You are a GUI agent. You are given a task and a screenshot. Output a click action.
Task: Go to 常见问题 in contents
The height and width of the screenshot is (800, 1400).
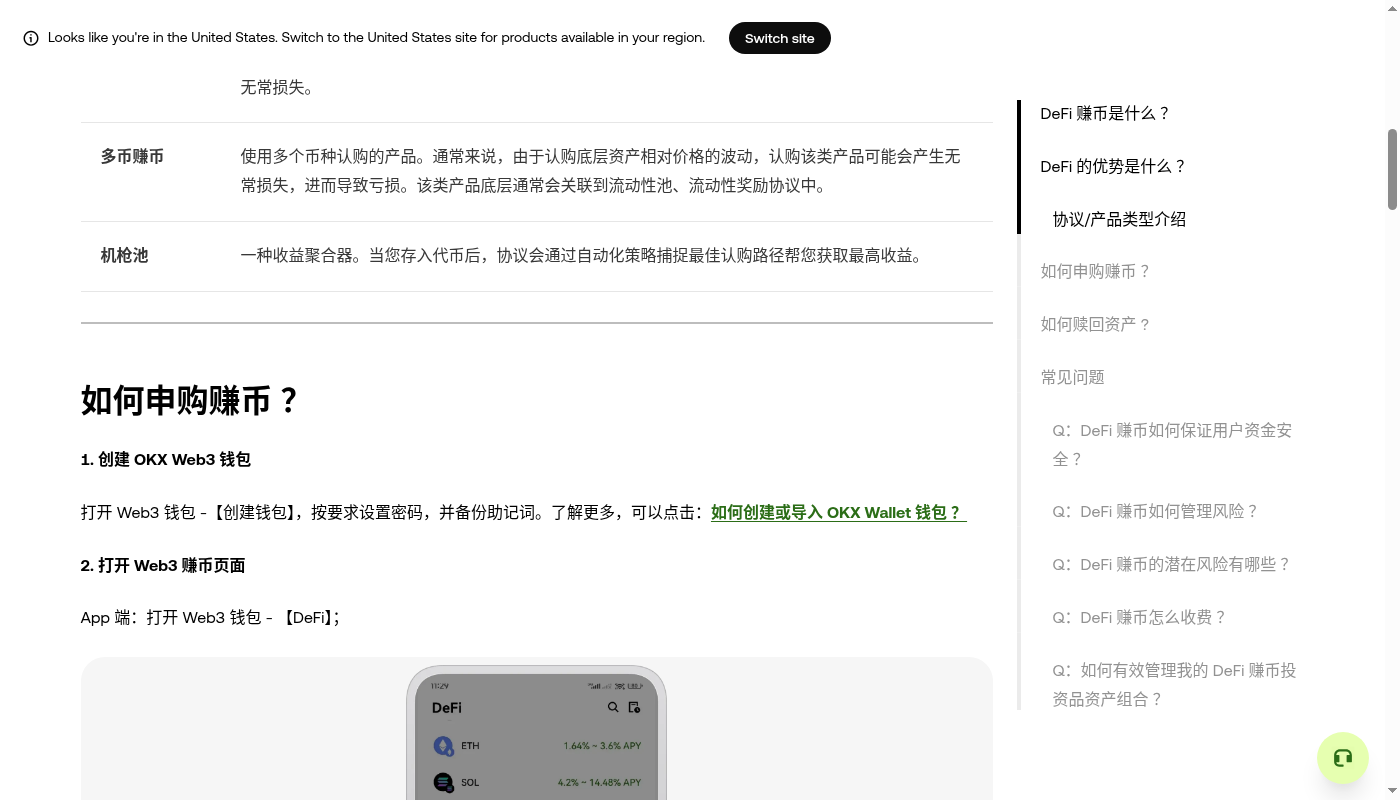point(1072,378)
